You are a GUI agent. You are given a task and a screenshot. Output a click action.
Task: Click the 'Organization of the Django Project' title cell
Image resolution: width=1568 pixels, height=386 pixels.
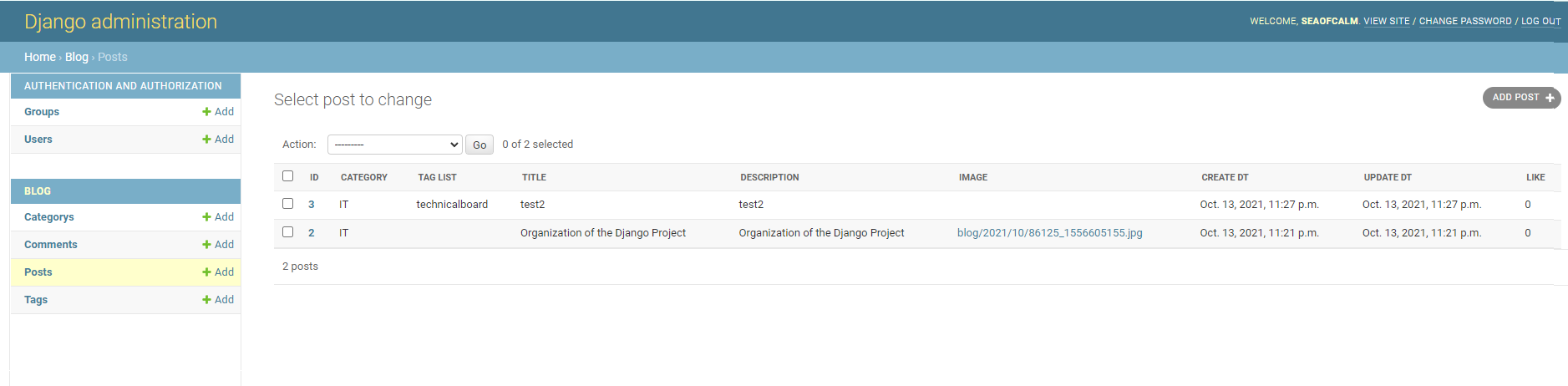point(603,233)
